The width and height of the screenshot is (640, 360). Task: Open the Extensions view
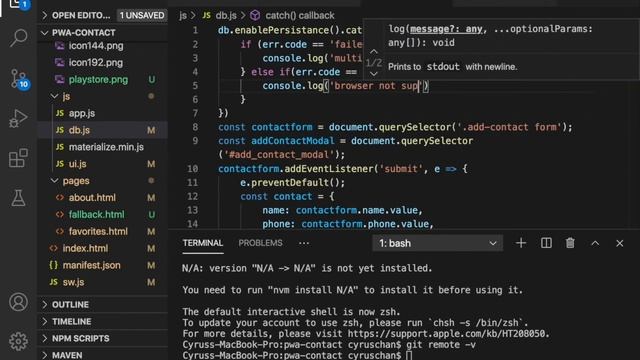point(18,158)
